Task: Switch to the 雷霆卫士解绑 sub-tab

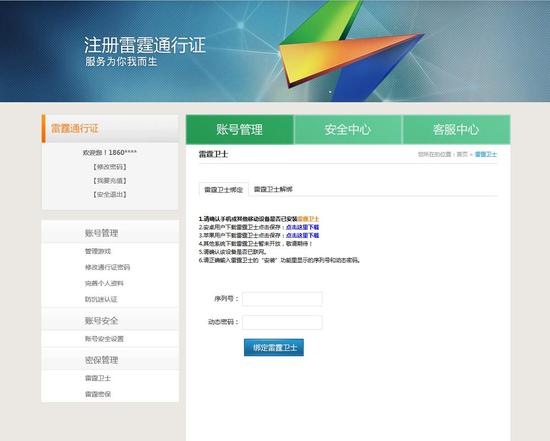Action: pyautogui.click(x=273, y=189)
